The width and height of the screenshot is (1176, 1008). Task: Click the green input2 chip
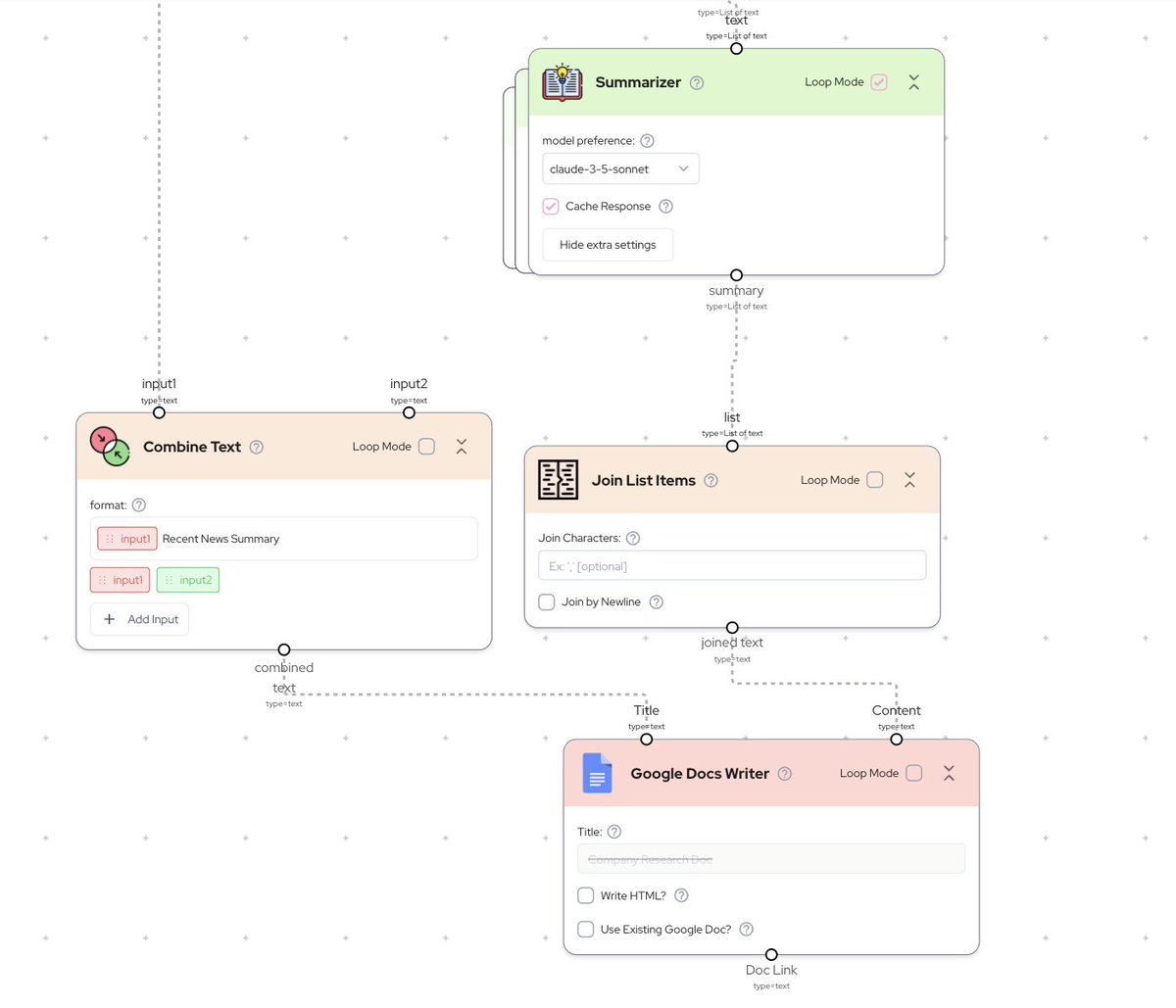point(188,580)
